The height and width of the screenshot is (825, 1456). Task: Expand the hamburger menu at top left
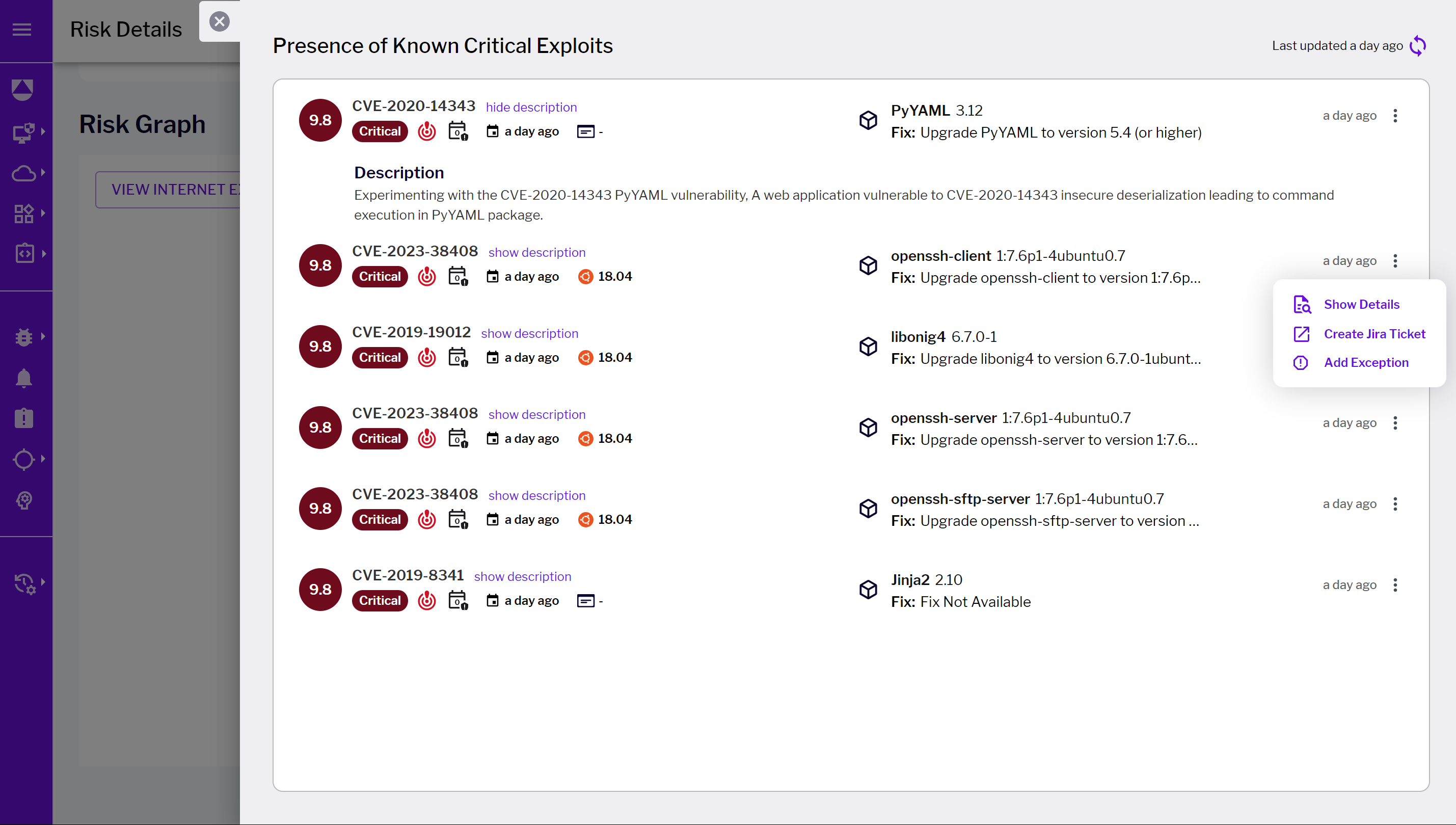pyautogui.click(x=21, y=30)
